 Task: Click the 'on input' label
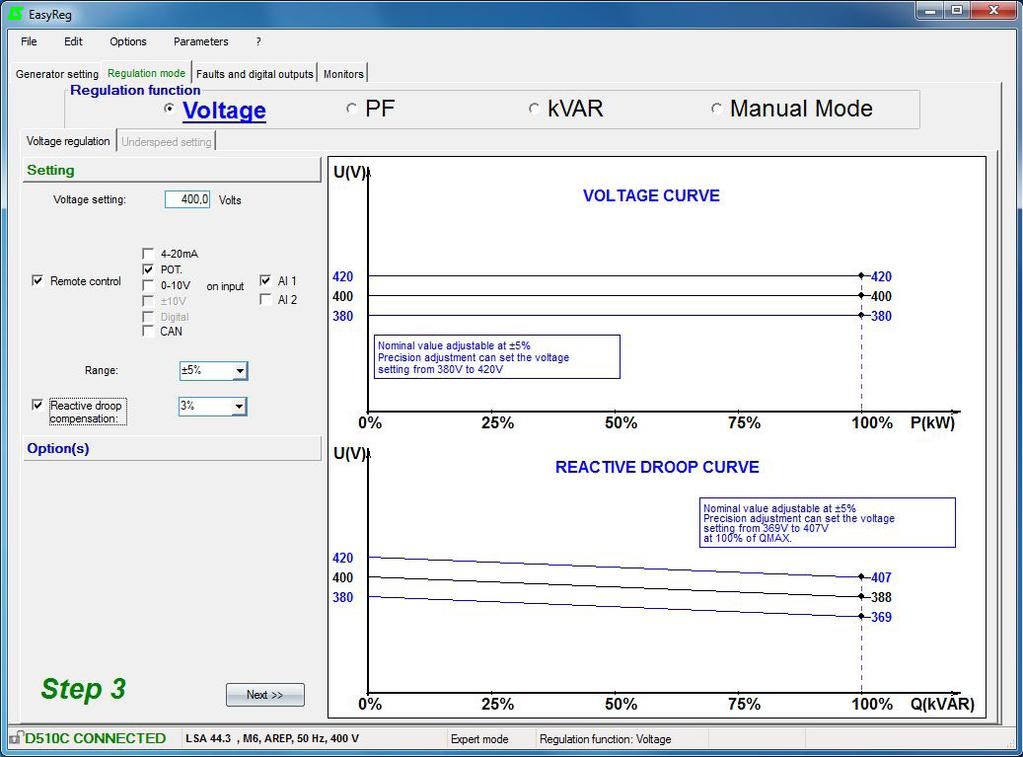(225, 286)
